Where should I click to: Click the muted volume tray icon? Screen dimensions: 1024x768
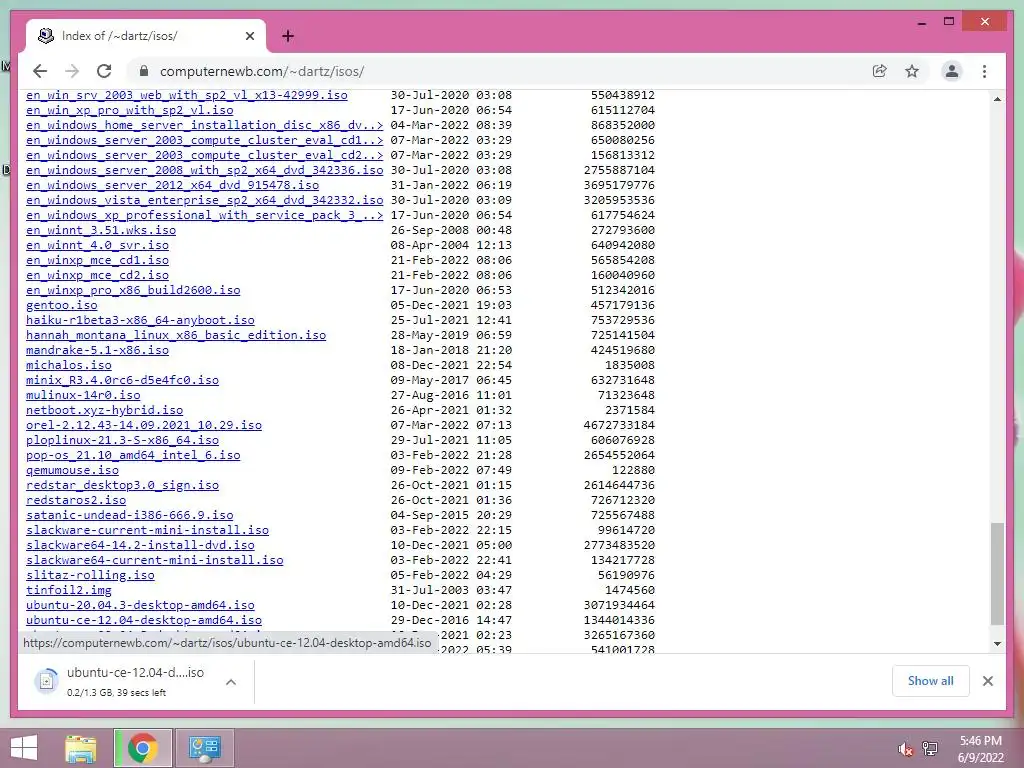pos(904,749)
